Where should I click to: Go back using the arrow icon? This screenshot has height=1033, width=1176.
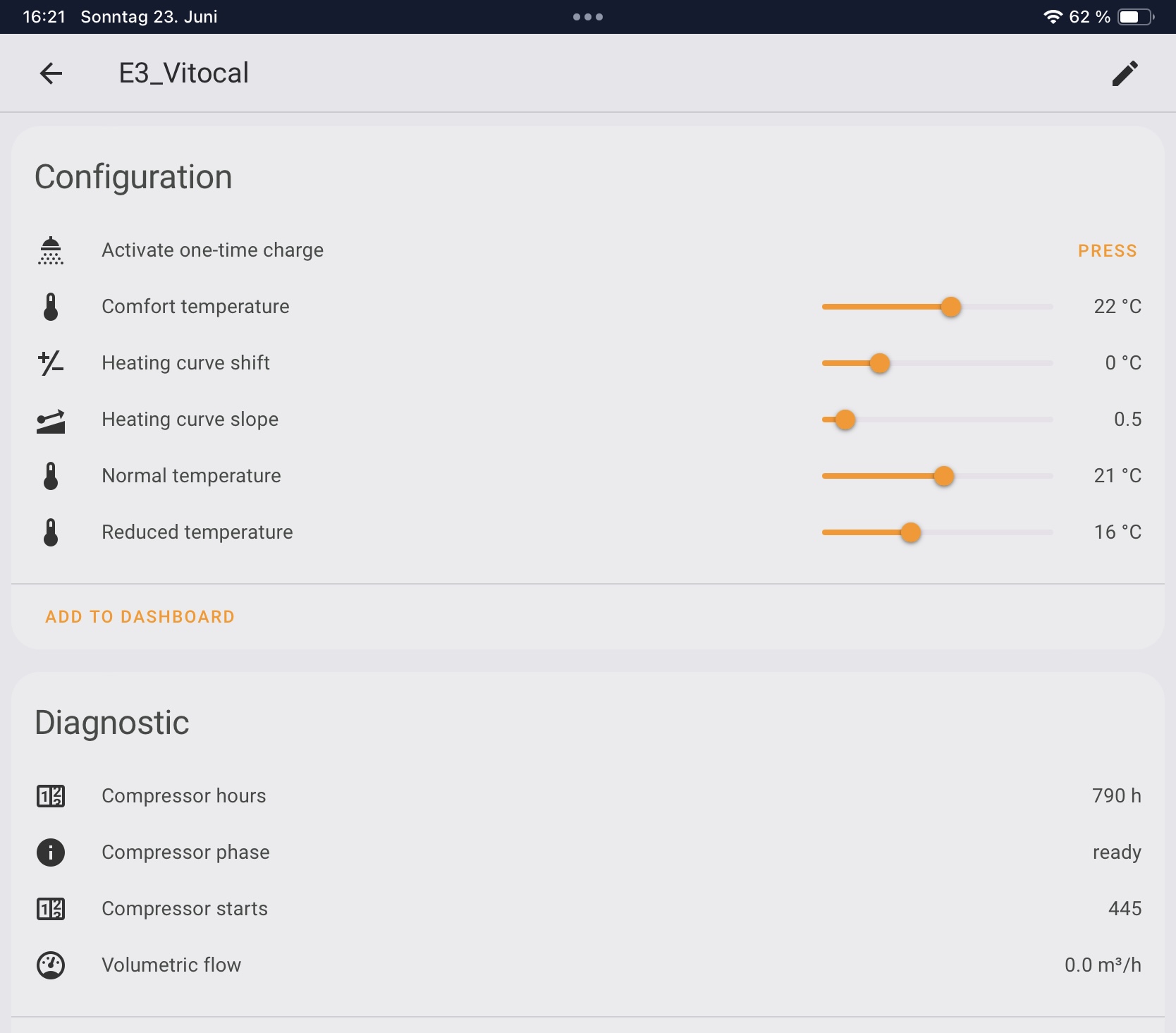(x=51, y=73)
